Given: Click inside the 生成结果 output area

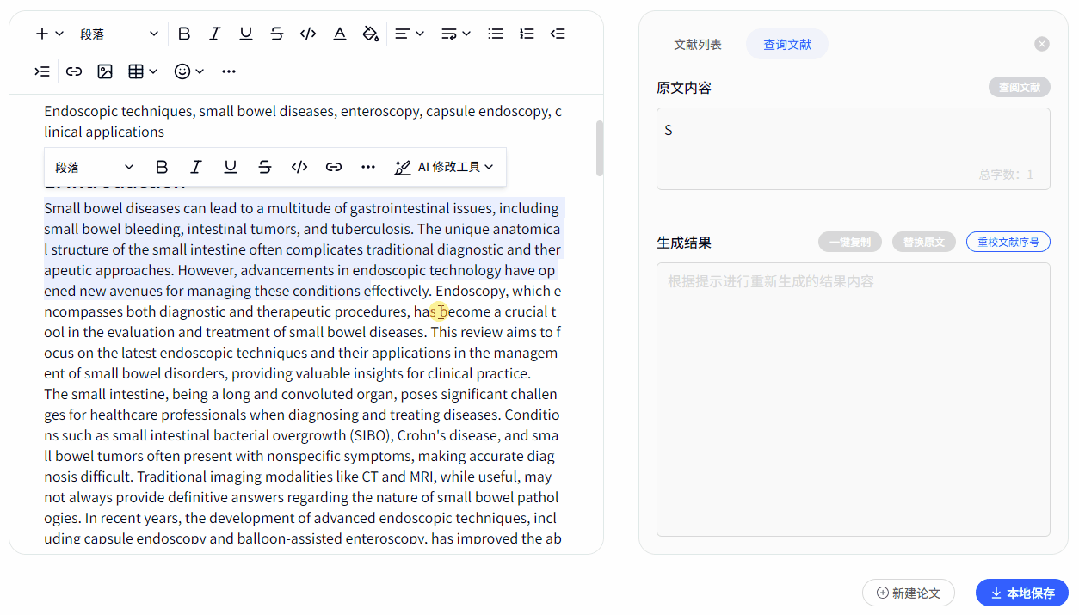Looking at the screenshot, I should [x=853, y=399].
